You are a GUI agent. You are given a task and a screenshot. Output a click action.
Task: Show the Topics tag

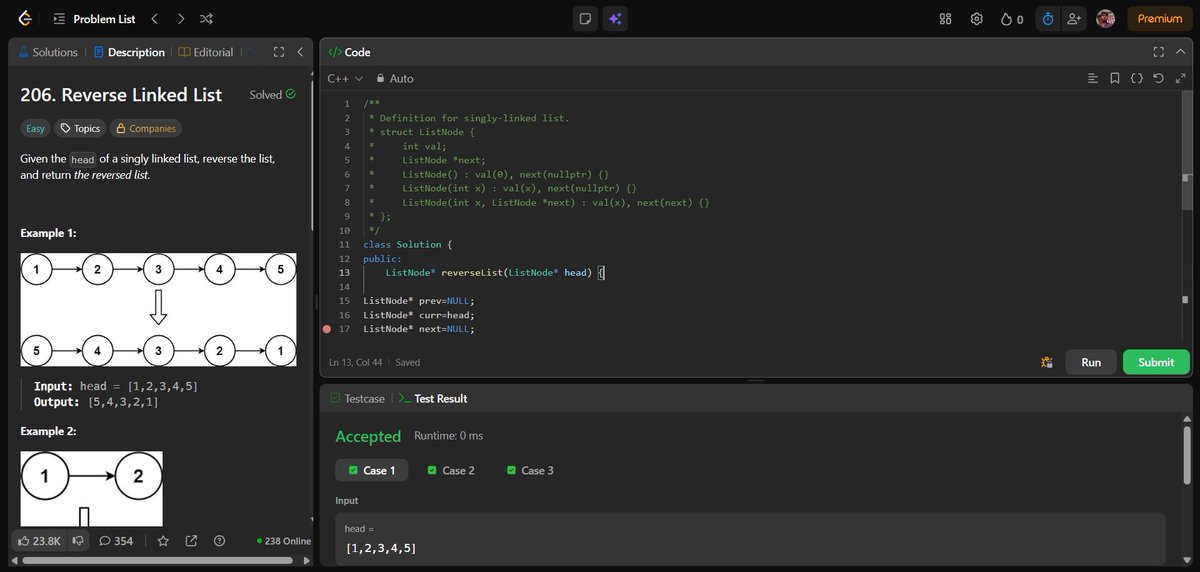coord(79,128)
